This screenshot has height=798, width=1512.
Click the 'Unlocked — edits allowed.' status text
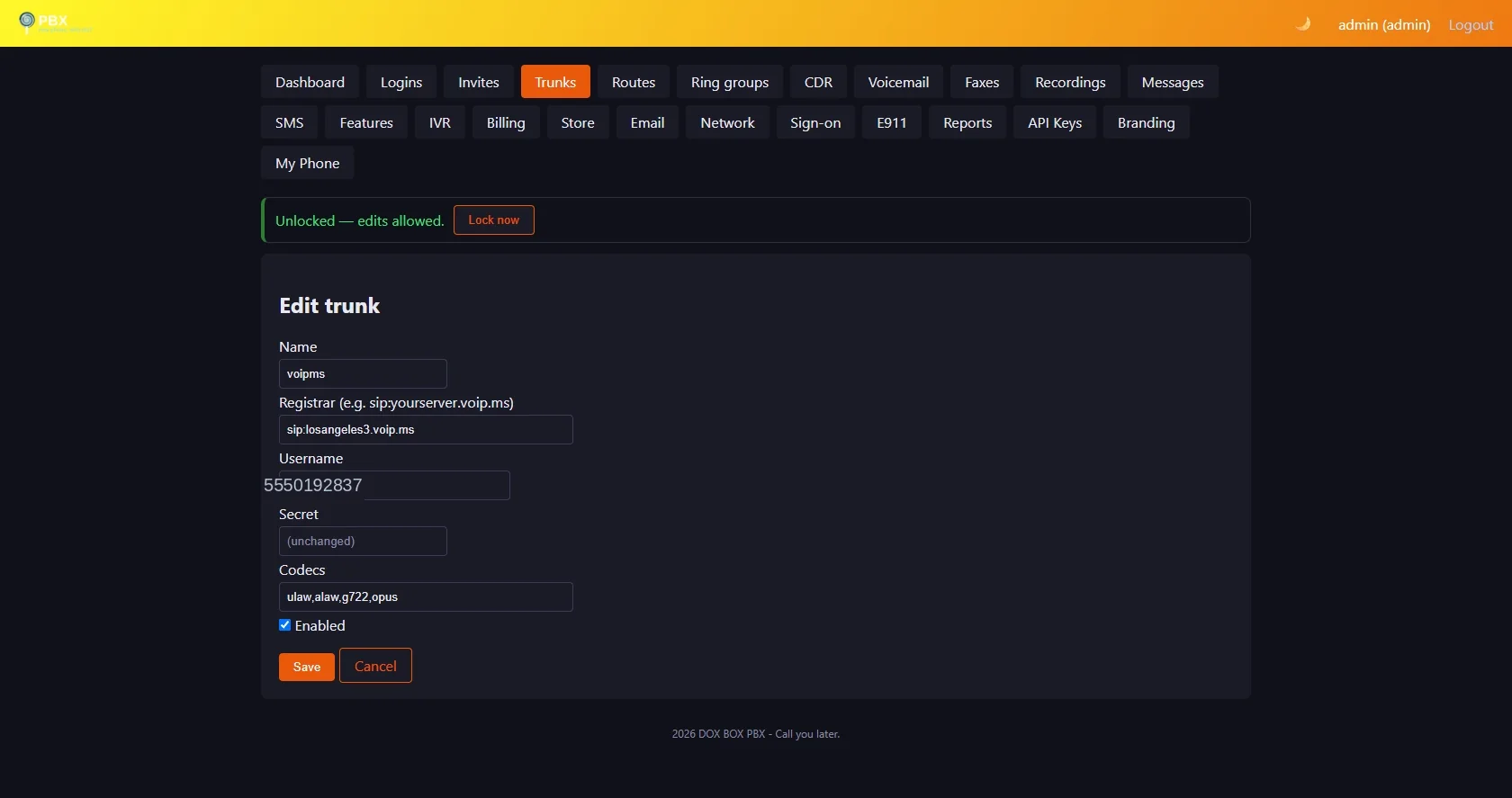click(x=360, y=220)
